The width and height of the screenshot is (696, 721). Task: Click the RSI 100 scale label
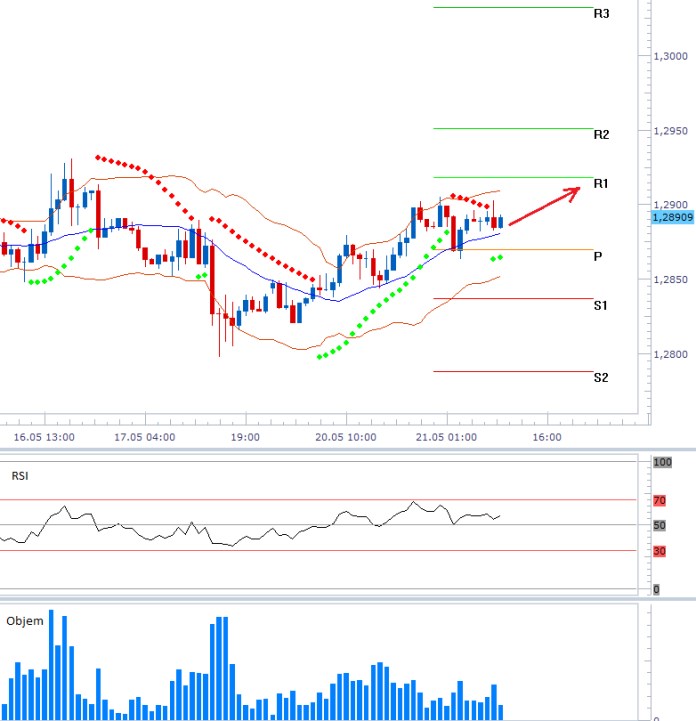coord(662,462)
